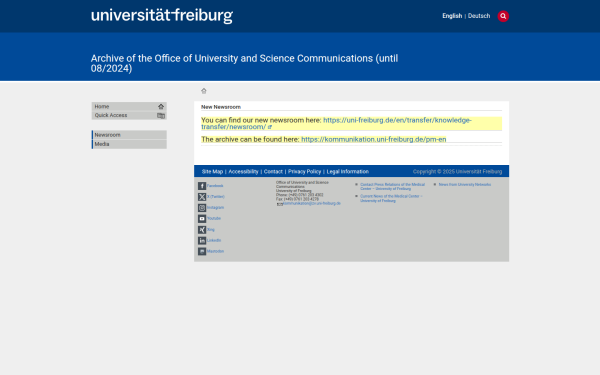Open News from University Networks link
The height and width of the screenshot is (375, 600).
[x=465, y=184]
